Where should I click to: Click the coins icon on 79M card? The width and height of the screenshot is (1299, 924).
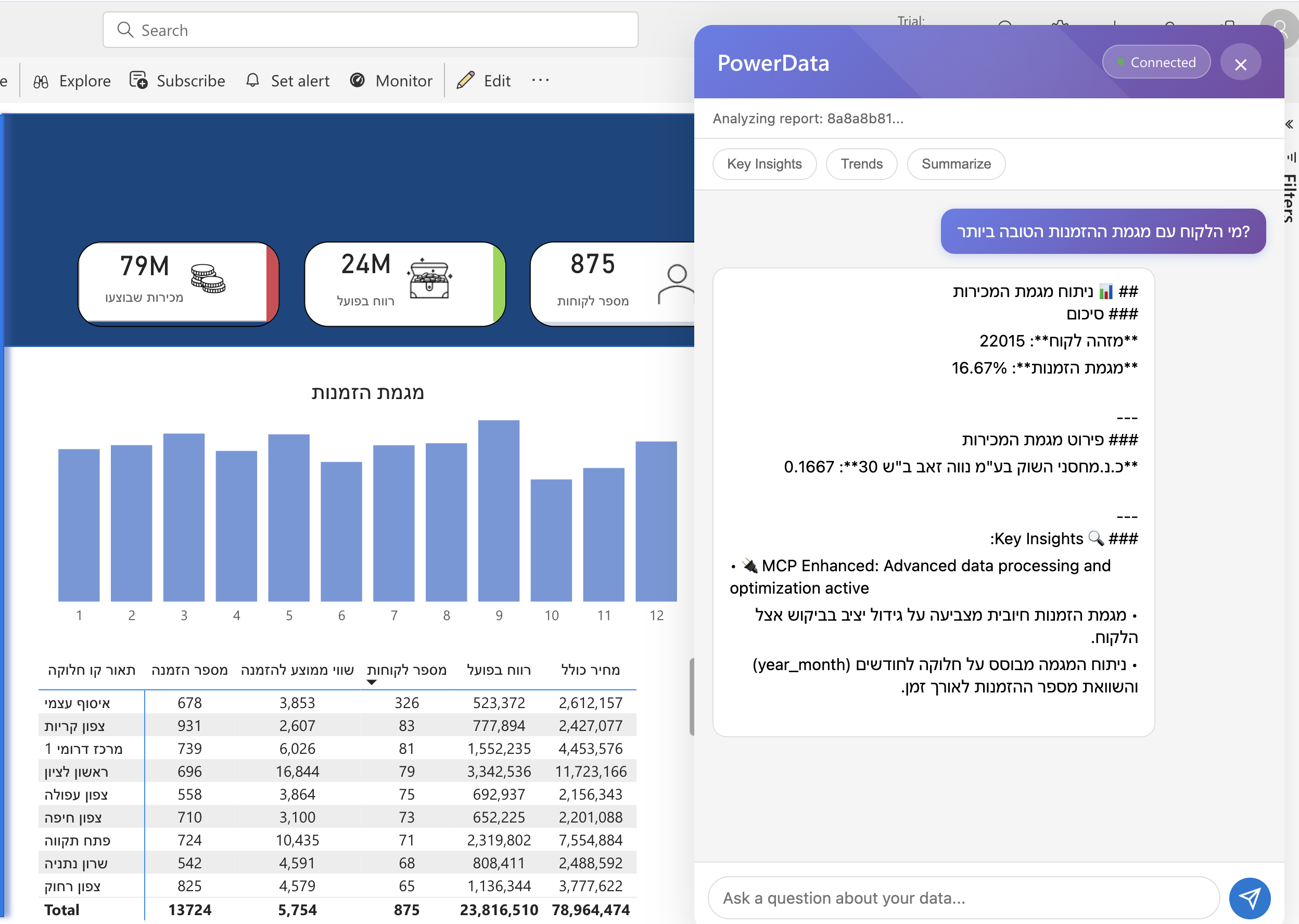(208, 279)
